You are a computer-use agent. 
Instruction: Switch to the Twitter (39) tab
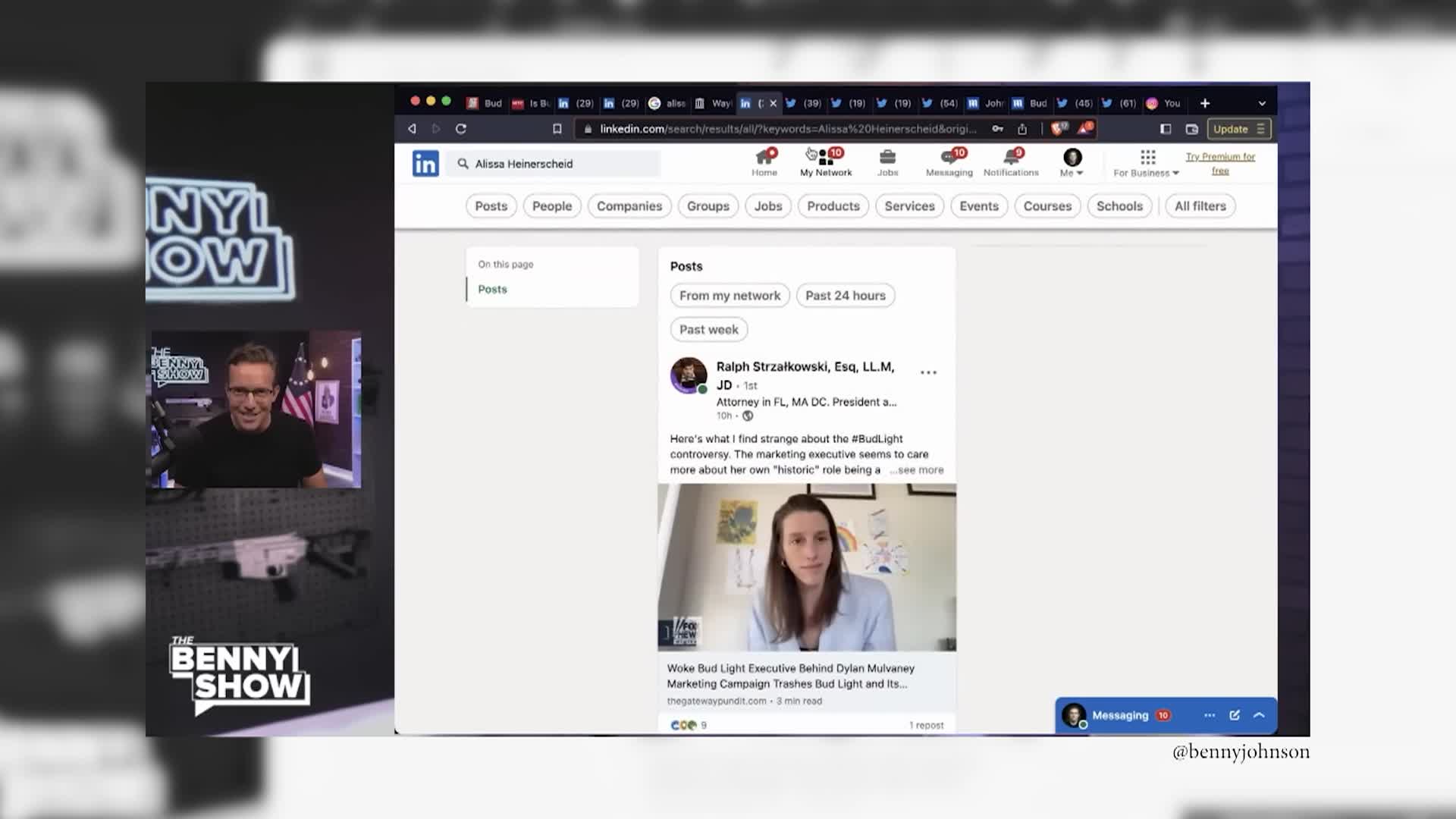coord(804,103)
